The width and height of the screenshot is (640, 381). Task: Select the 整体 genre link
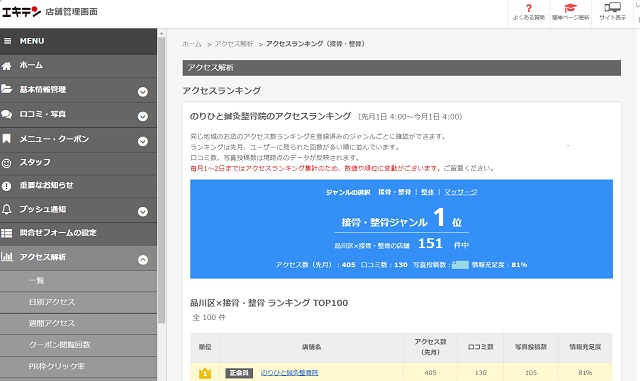pos(427,192)
